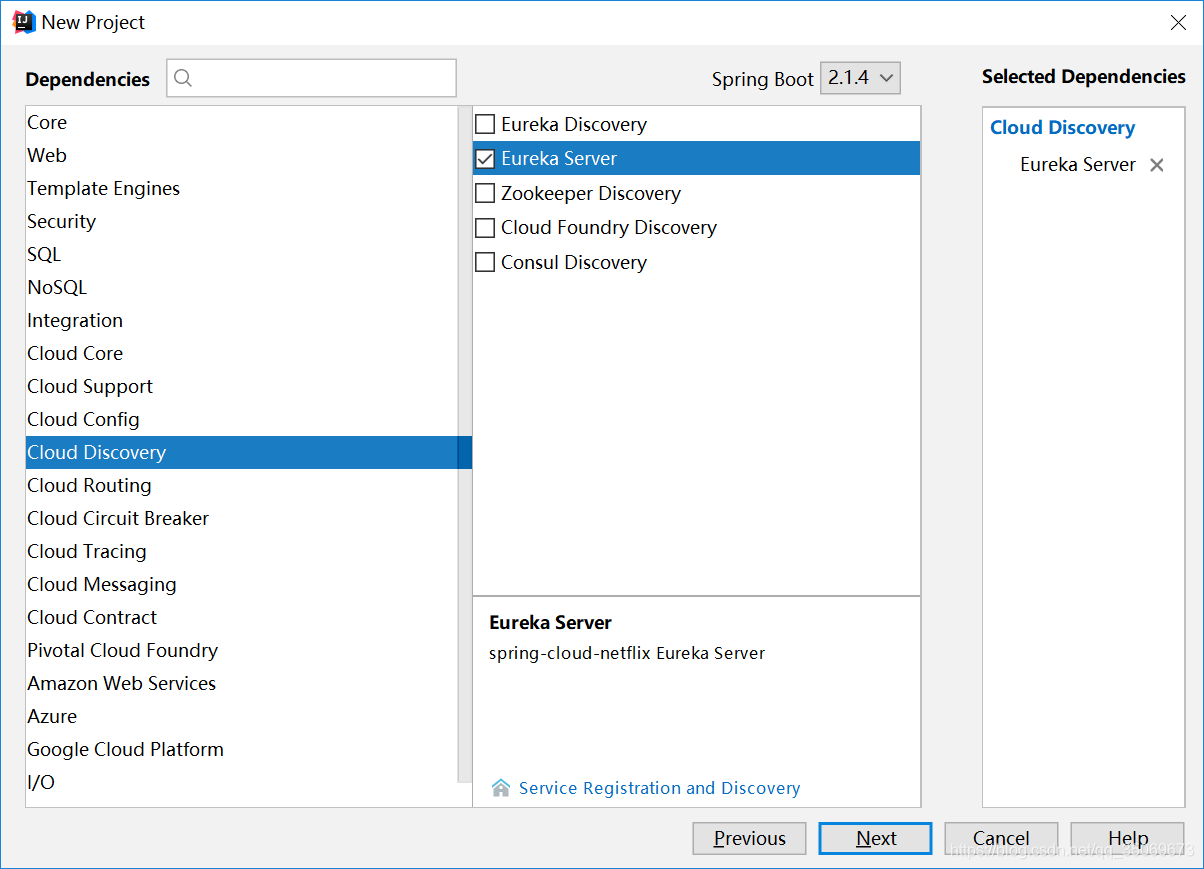Click the search magnifier icon in Dependencies field
The image size is (1204, 869).
point(183,78)
